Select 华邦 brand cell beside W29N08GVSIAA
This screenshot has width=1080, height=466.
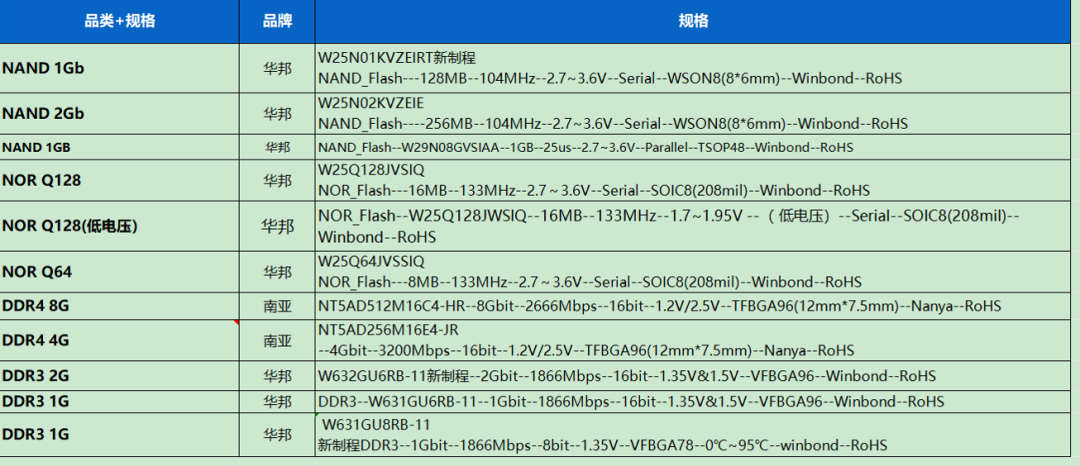278,147
